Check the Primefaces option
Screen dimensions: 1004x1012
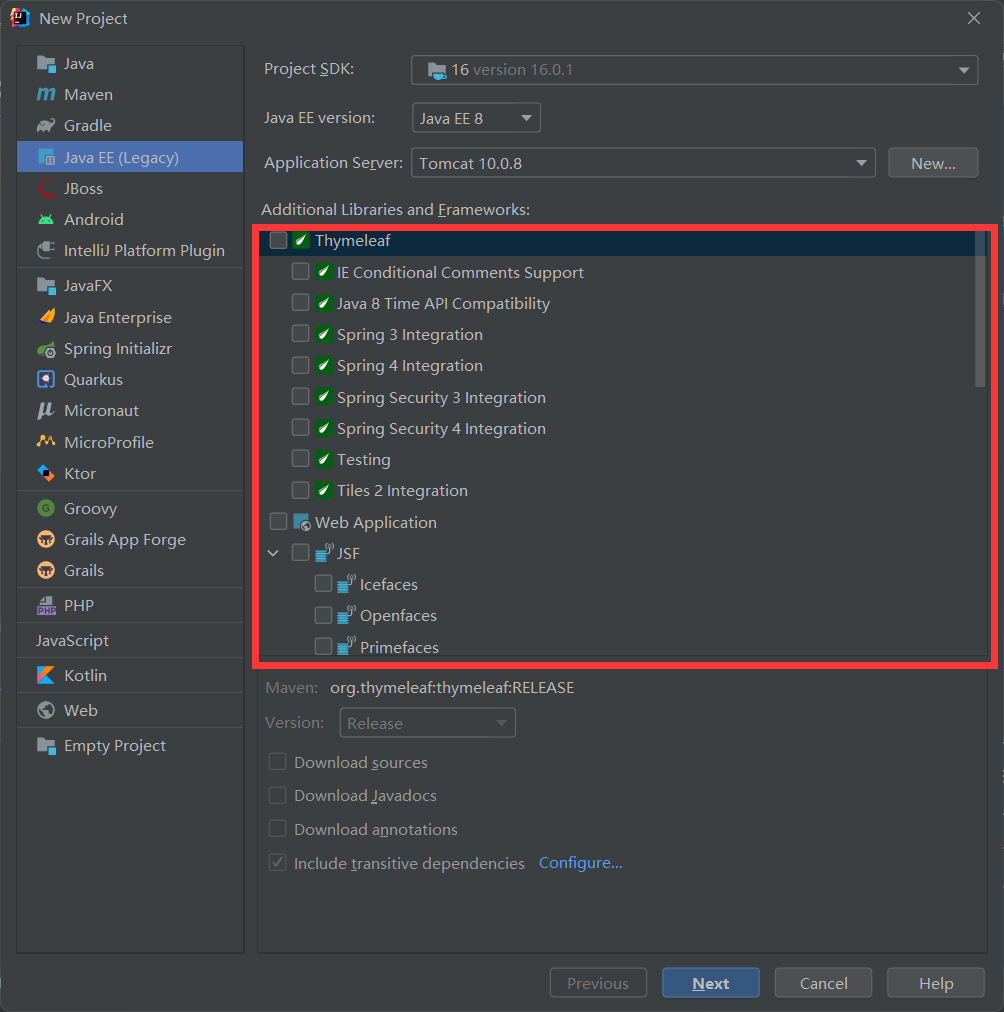click(323, 646)
